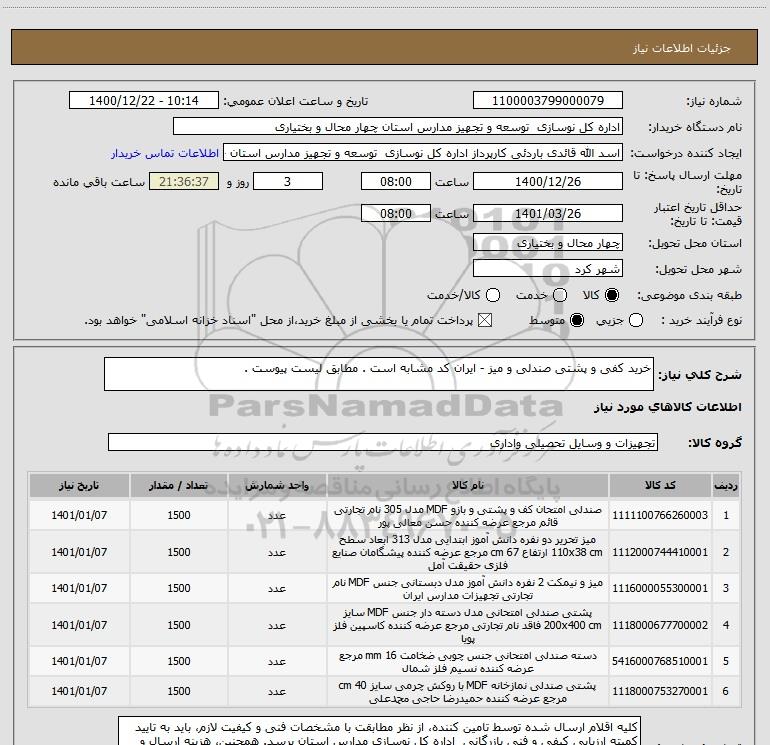Click the ردیف column header
The height and width of the screenshot is (745, 770).
click(x=726, y=486)
